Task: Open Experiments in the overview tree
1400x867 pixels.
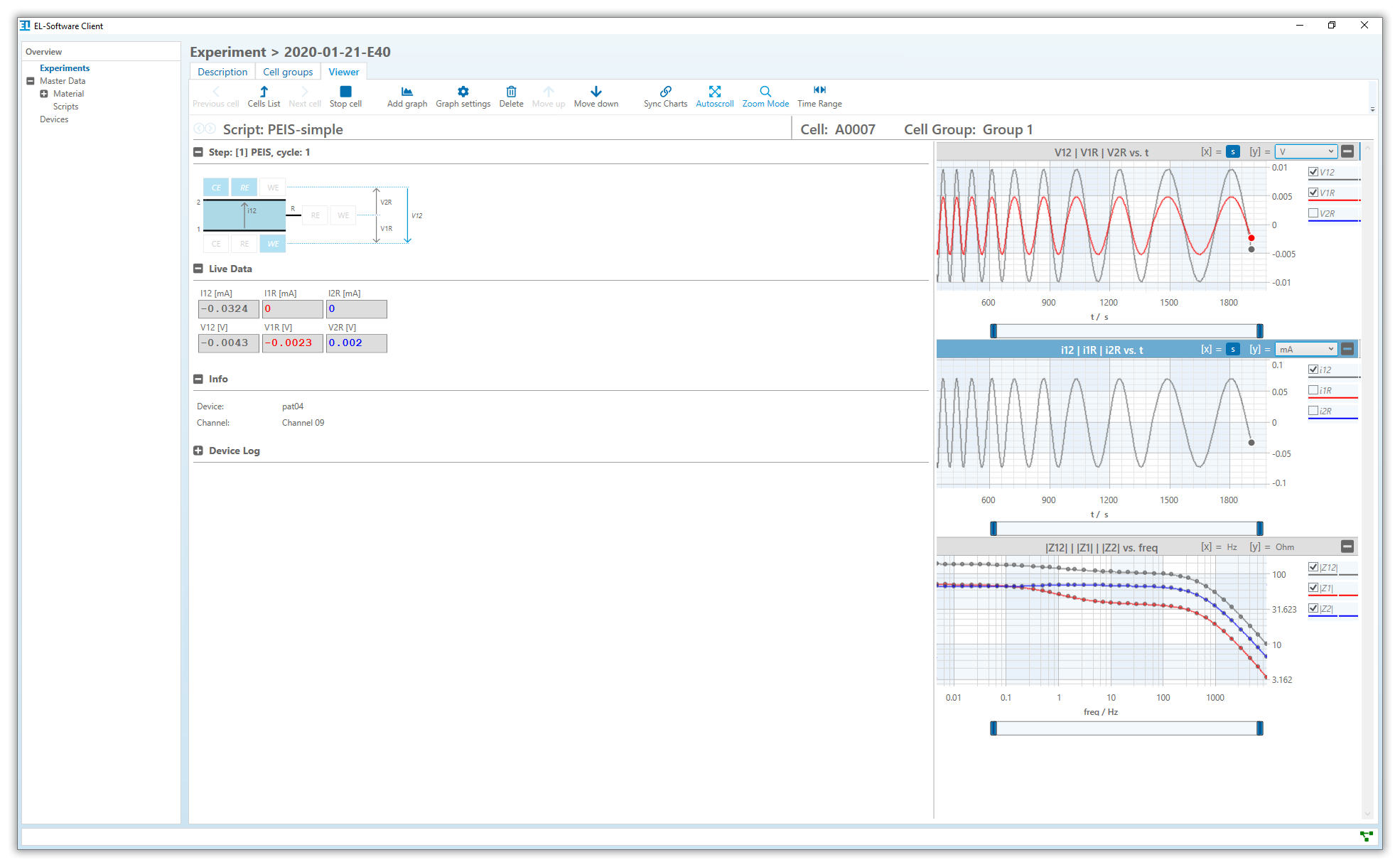Action: 65,68
